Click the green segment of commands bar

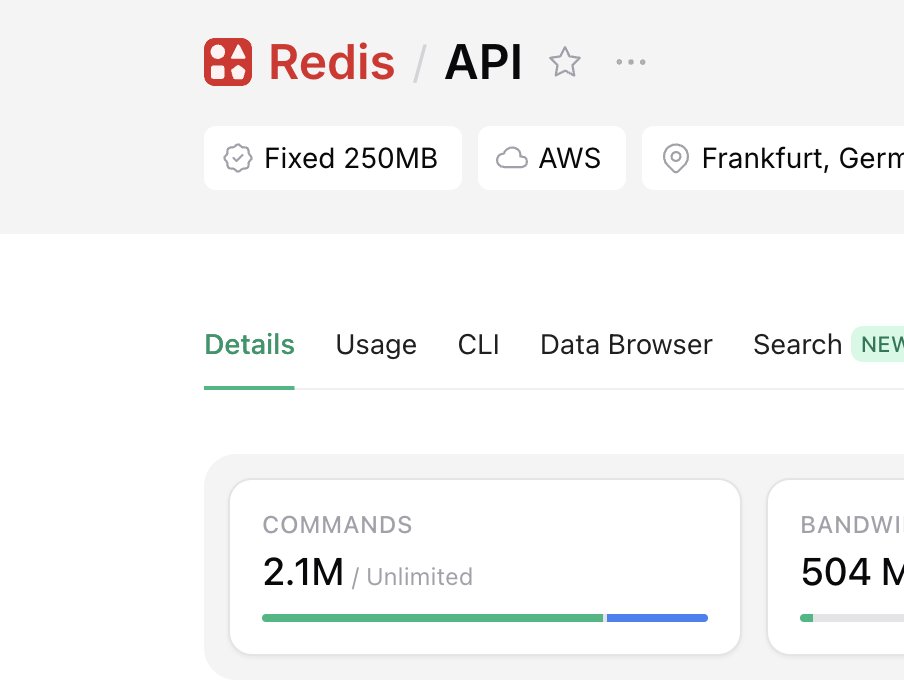[432, 618]
